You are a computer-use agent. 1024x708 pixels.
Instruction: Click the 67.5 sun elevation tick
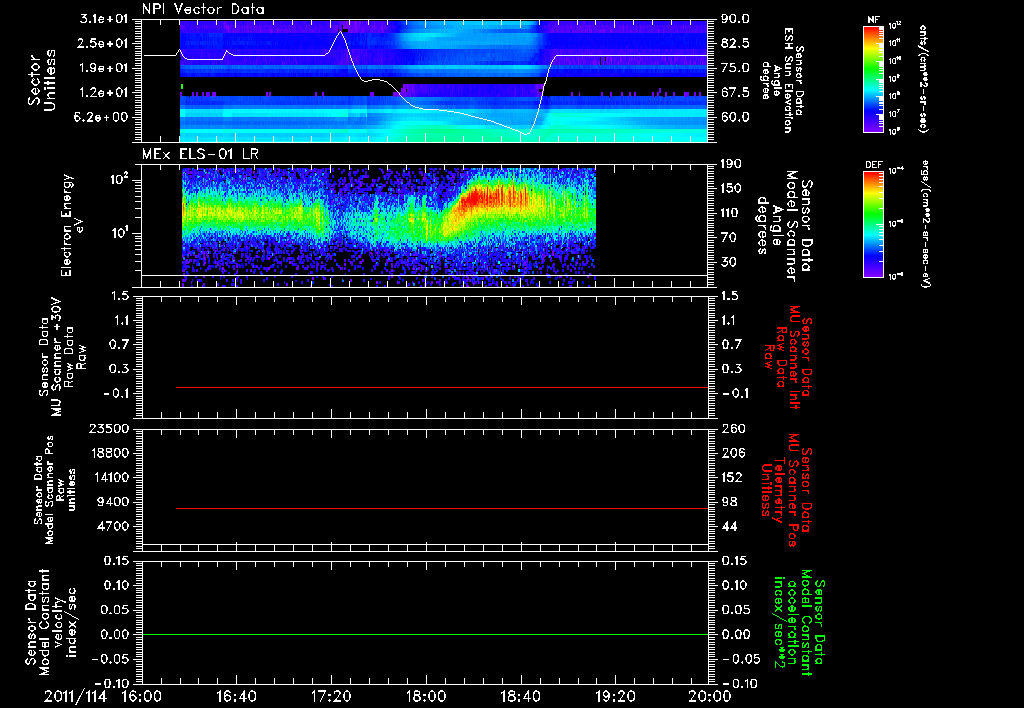coord(735,93)
